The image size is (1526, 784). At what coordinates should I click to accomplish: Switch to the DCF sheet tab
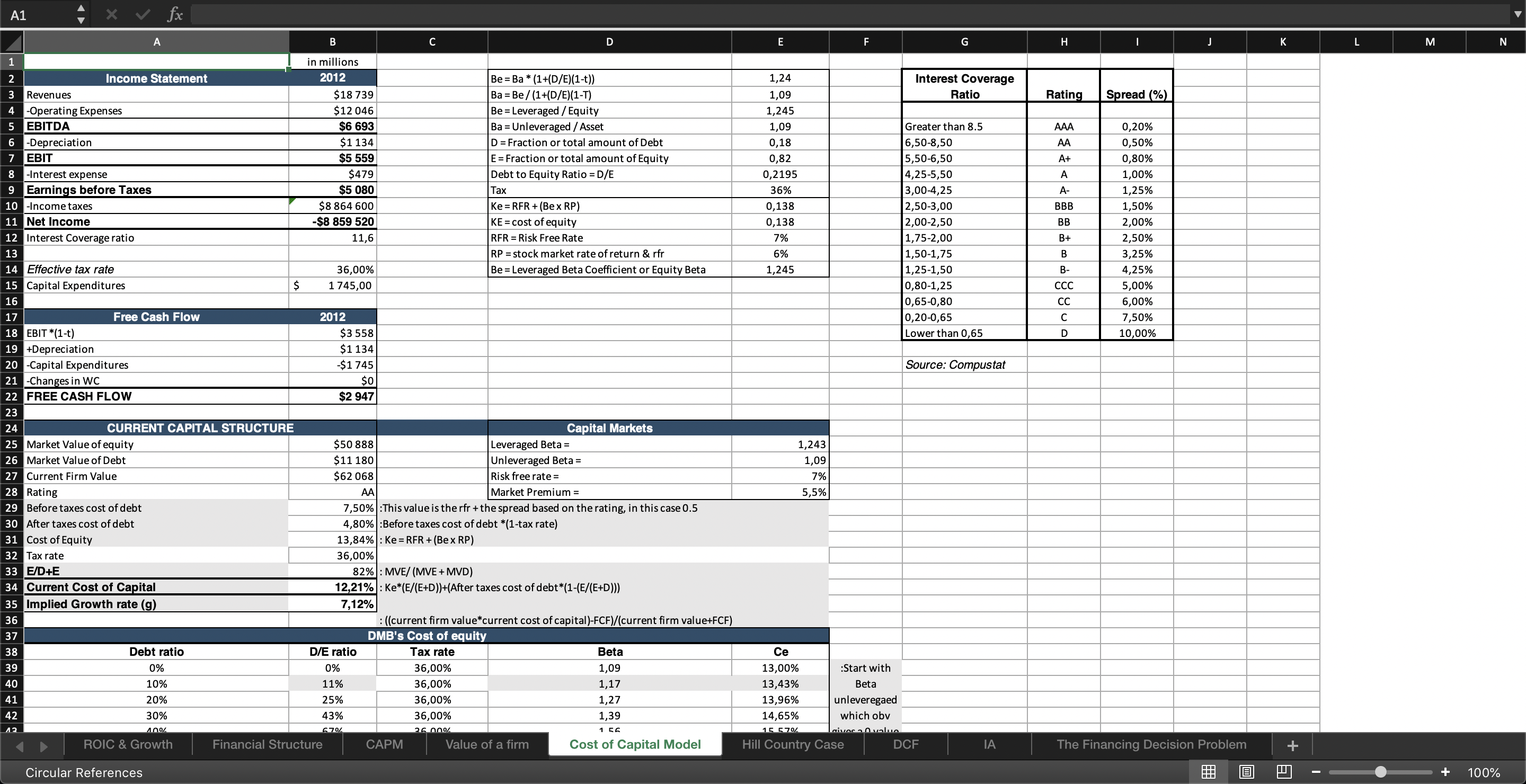point(906,744)
